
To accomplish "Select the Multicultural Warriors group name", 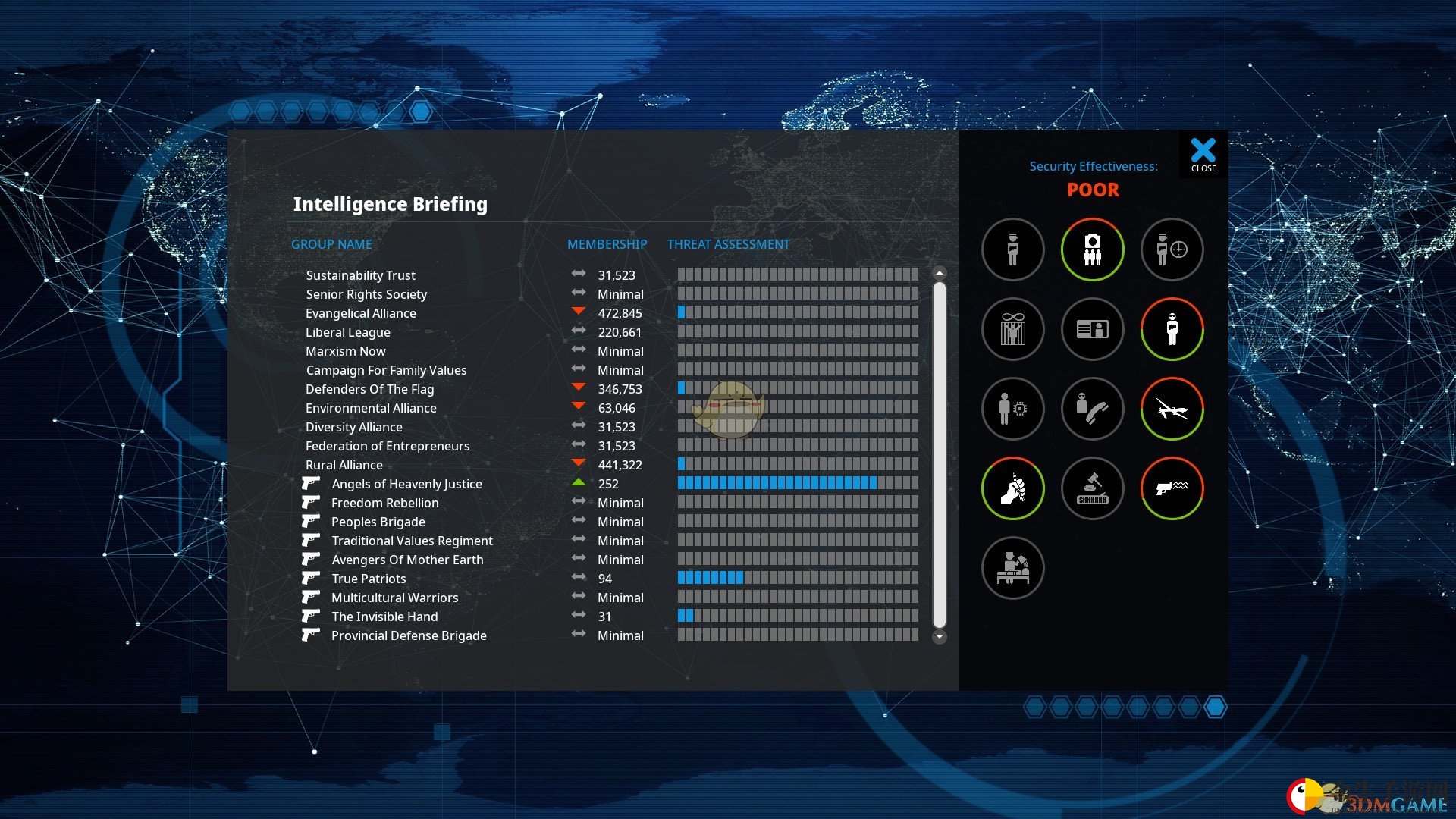I will pyautogui.click(x=395, y=598).
